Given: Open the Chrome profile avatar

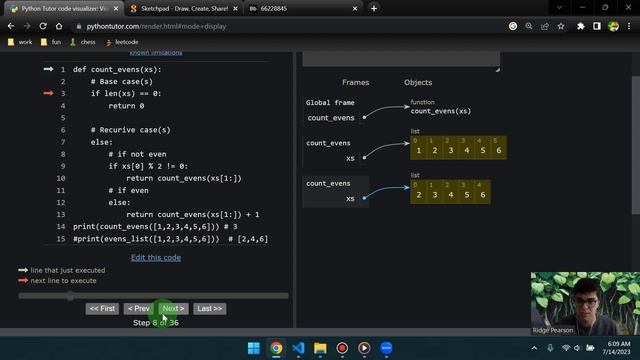Looking at the screenshot, I should click(x=613, y=26).
